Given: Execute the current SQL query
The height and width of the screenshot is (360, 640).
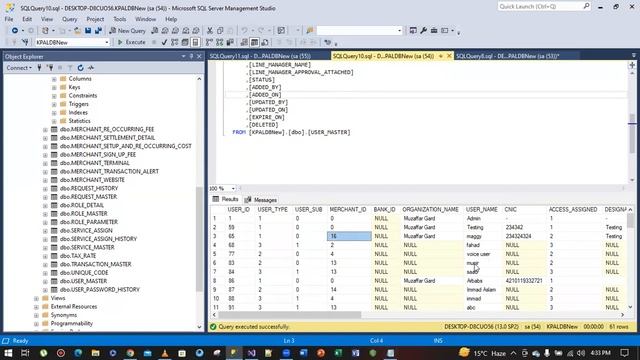Looking at the screenshot, I should (x=131, y=42).
